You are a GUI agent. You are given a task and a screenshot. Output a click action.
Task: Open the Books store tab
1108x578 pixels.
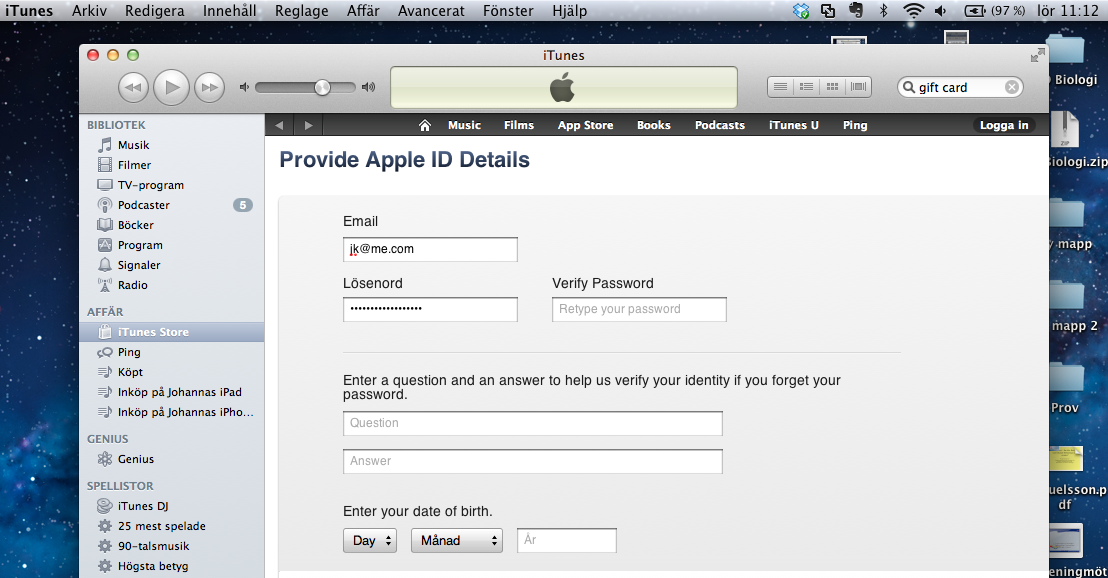pyautogui.click(x=654, y=125)
